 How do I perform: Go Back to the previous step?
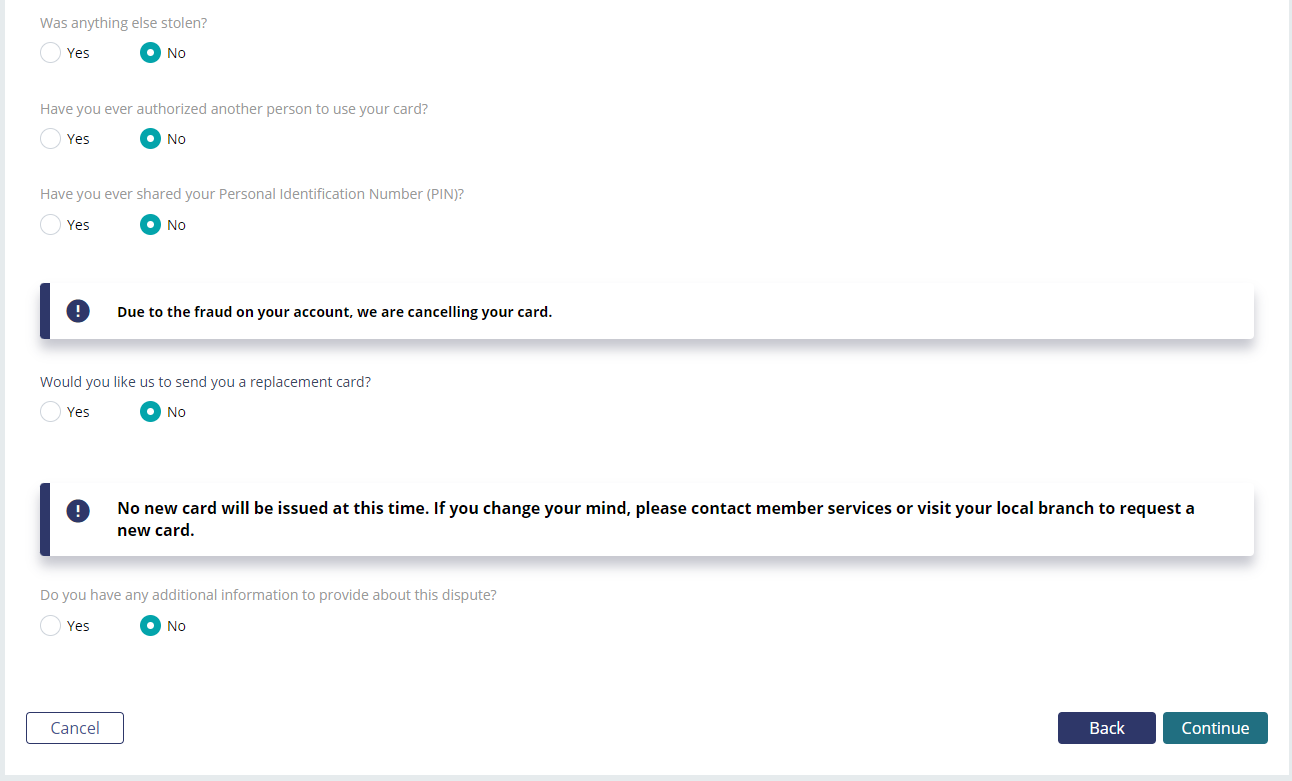click(x=1107, y=728)
